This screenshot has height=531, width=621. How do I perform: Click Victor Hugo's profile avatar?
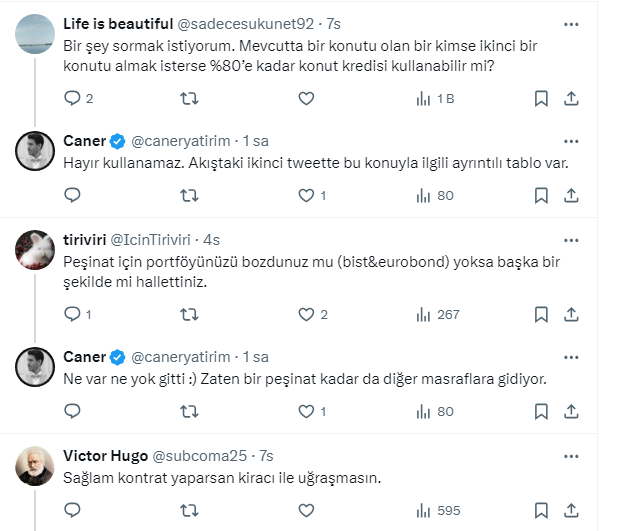[x=35, y=465]
